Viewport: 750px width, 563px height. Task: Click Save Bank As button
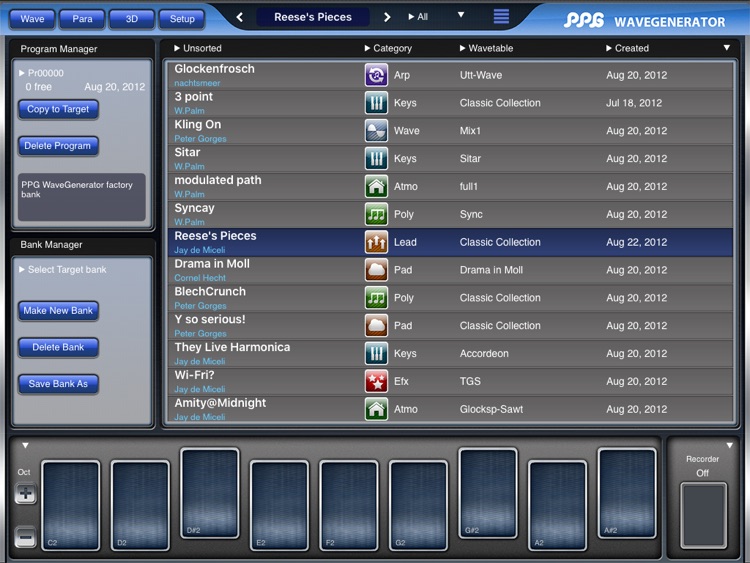(58, 384)
